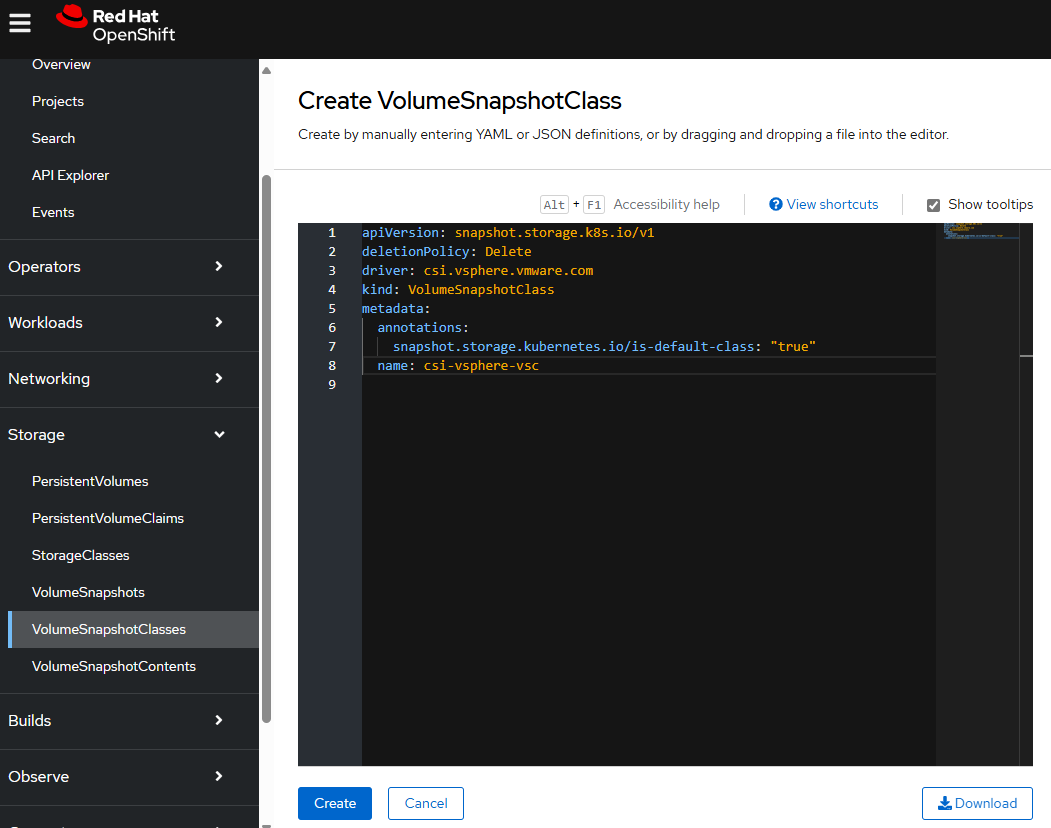
Task: Collapse the Storage section
Action: (129, 434)
